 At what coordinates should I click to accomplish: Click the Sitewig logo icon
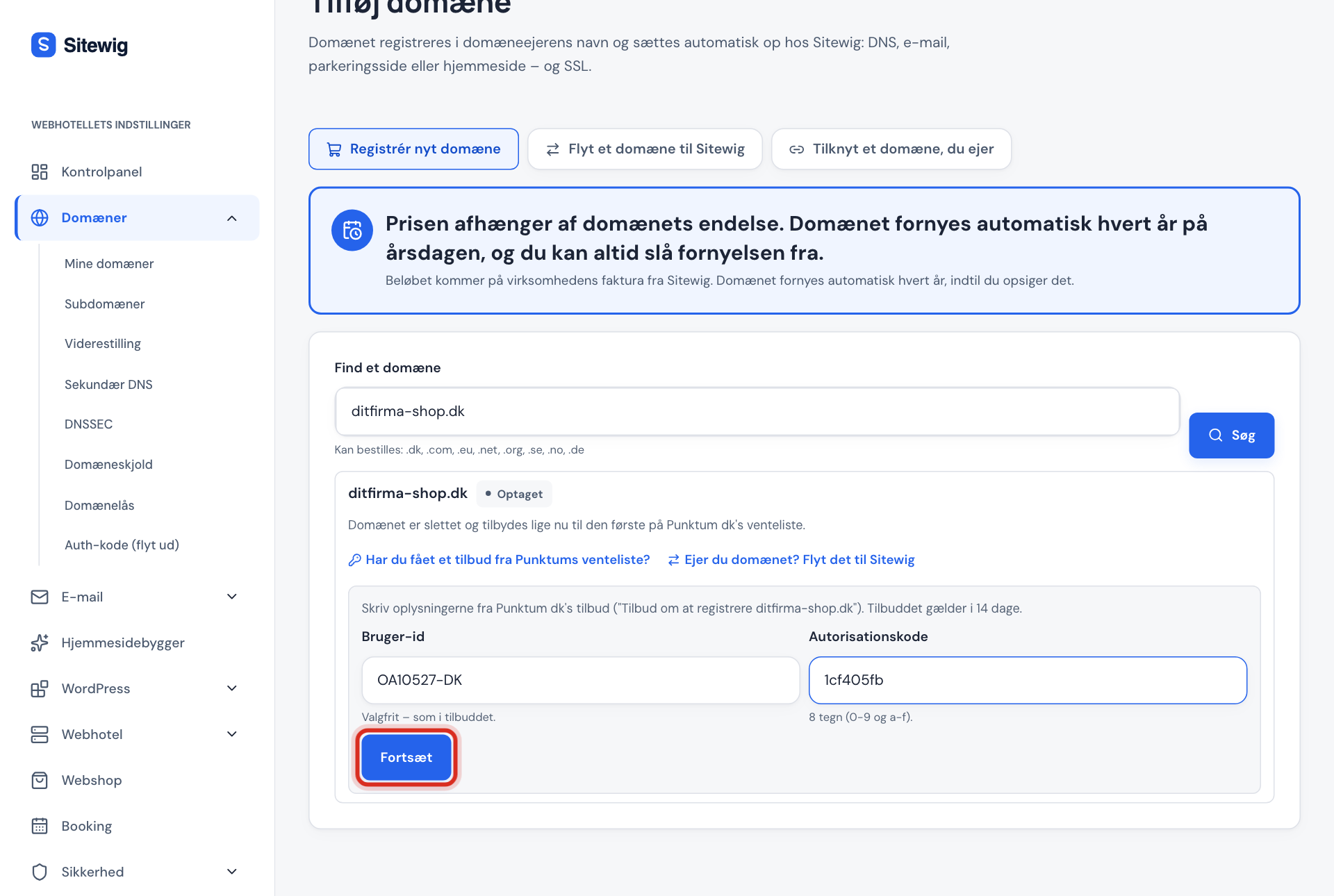pos(43,45)
